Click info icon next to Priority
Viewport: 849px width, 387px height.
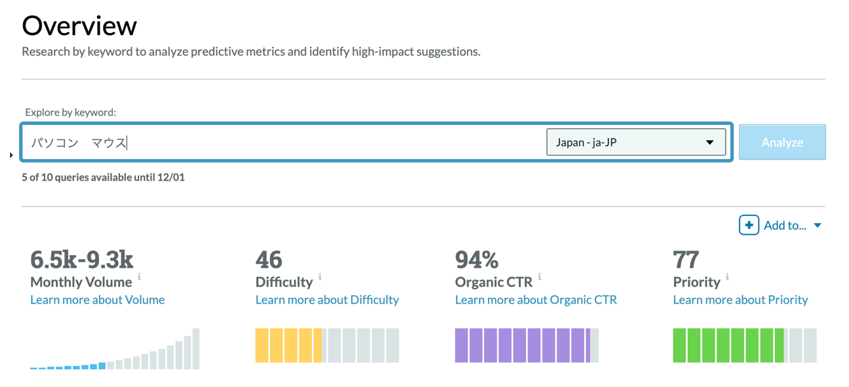727,277
